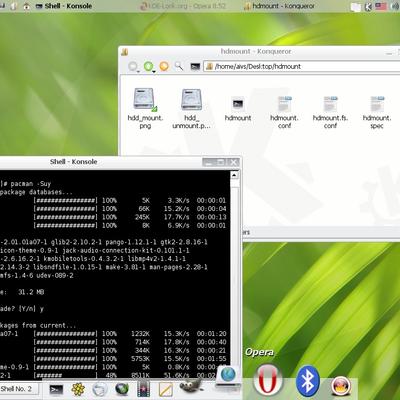The height and width of the screenshot is (400, 400).
Task: Launch the pencil note editor icon in dock
Action: [x=166, y=389]
